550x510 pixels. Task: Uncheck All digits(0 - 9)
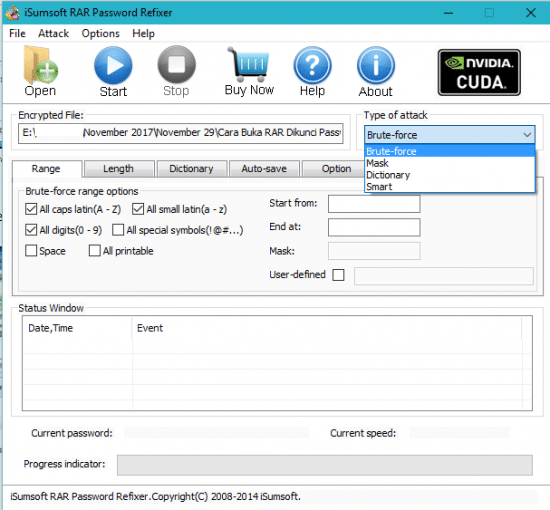[31, 230]
